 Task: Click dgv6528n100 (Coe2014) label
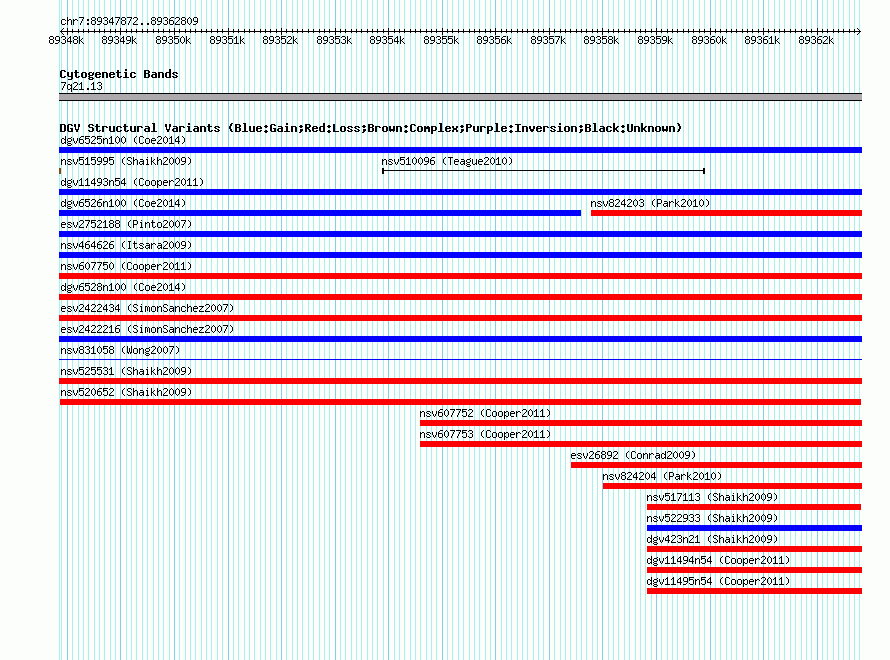[123, 287]
